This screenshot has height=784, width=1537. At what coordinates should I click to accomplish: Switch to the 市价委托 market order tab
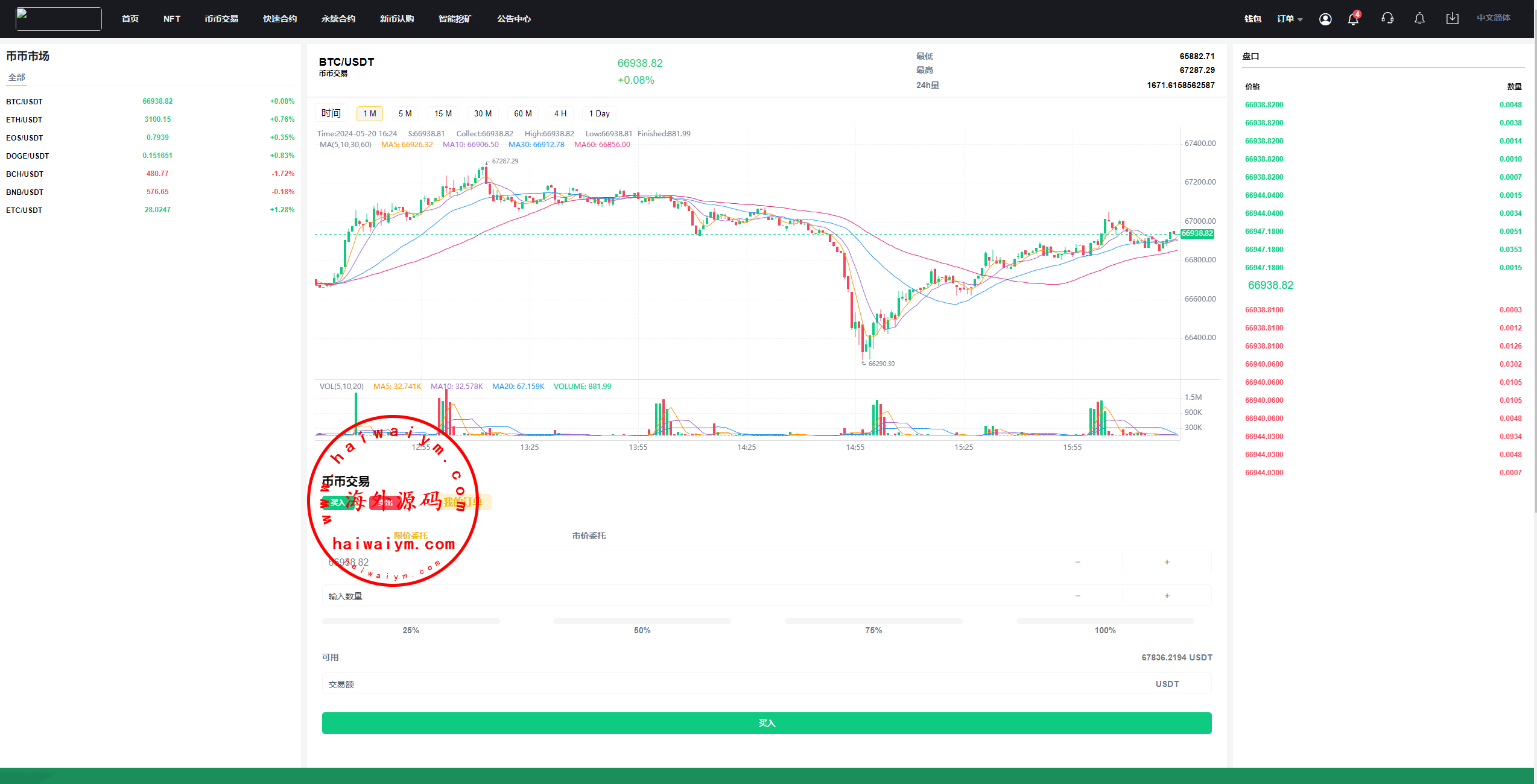(589, 536)
